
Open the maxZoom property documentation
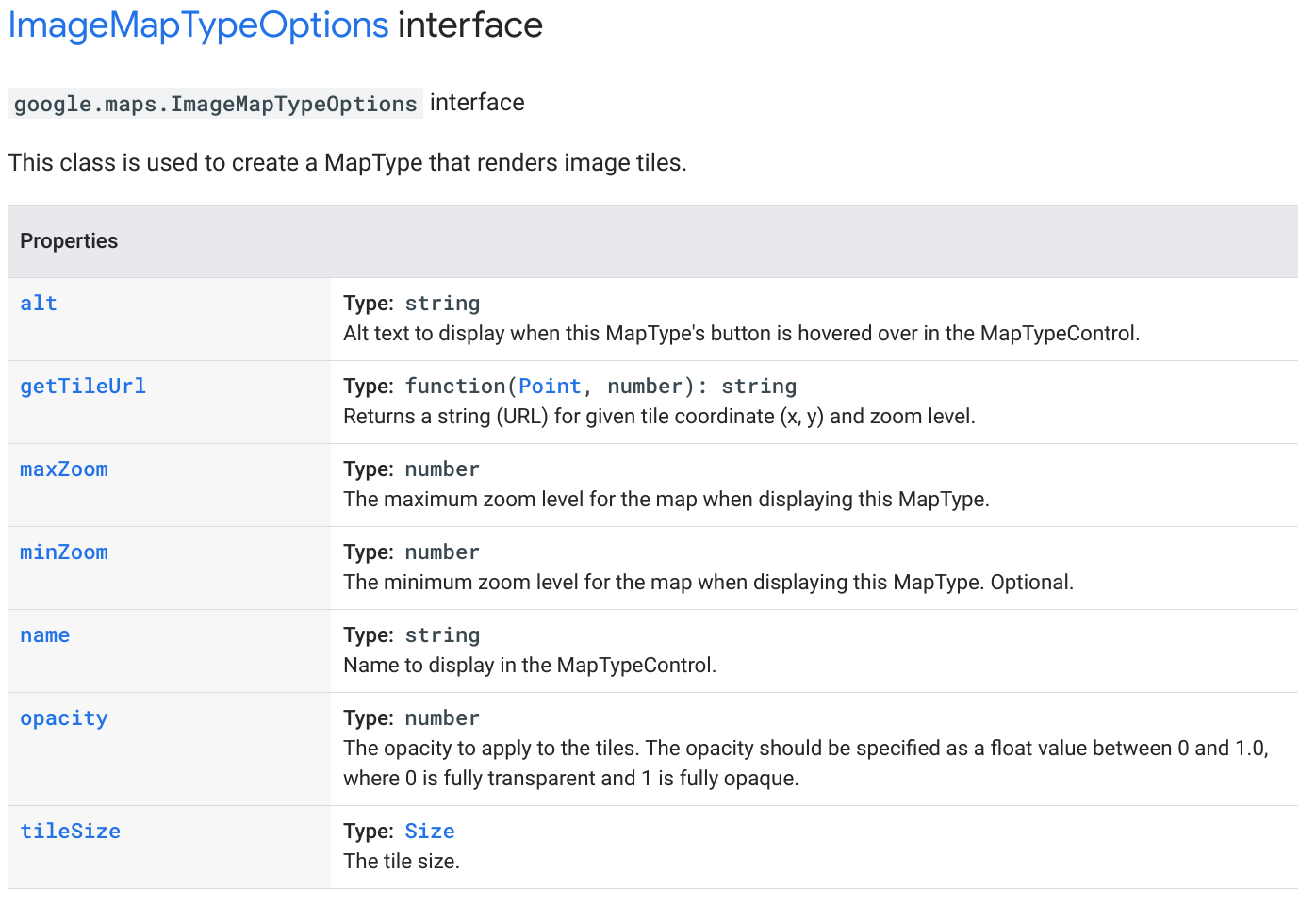pyautogui.click(x=63, y=469)
